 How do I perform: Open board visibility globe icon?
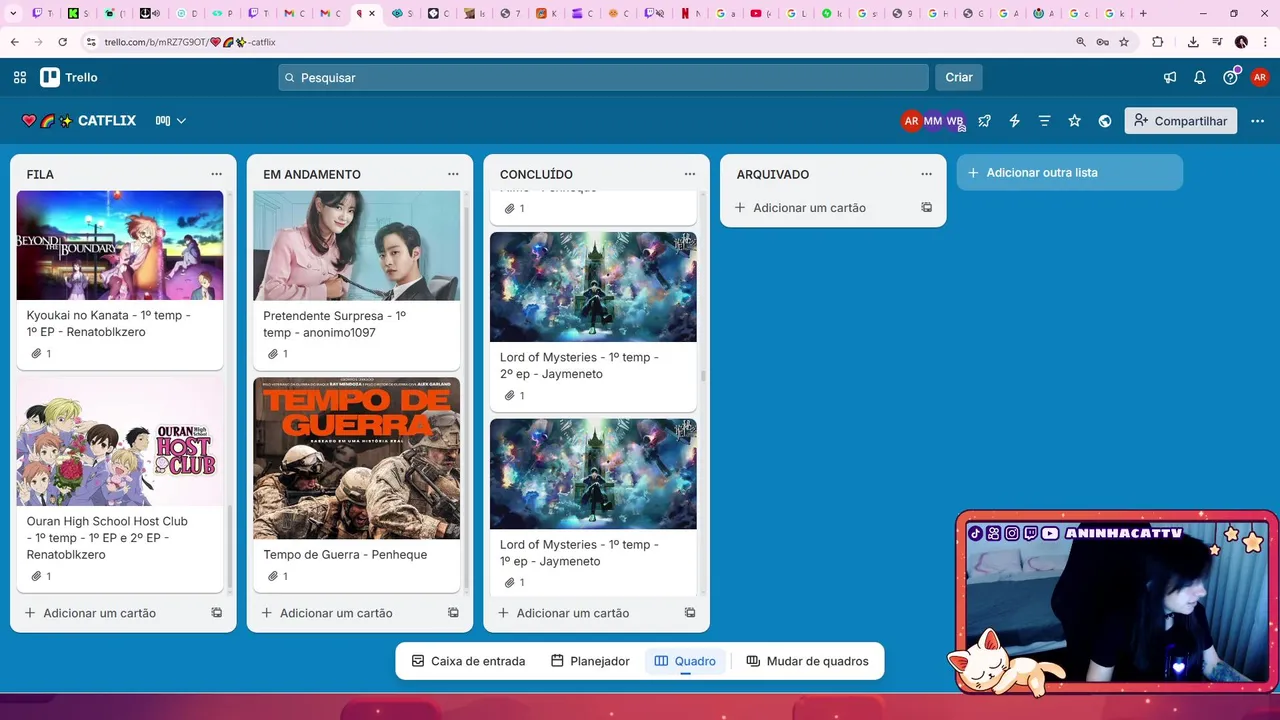point(1105,121)
